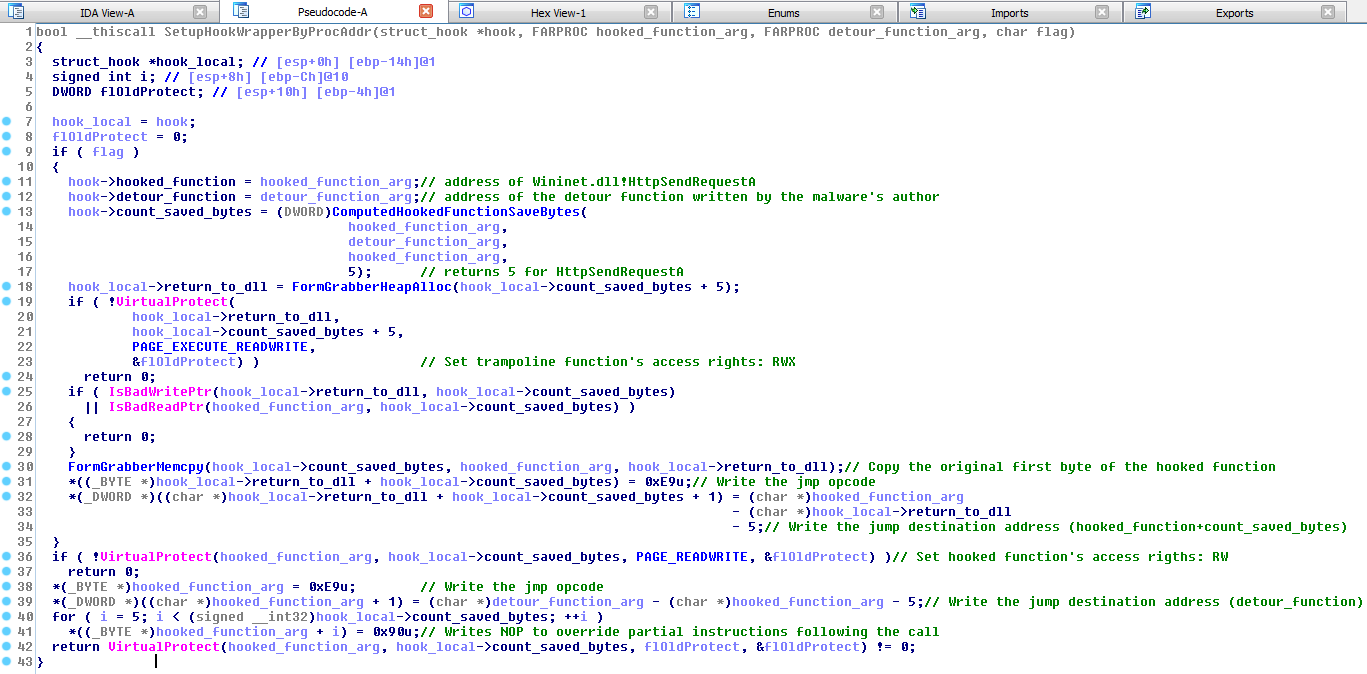Select PAGE_EXECUTE_READWRITE constant on line 22
Viewport: 1367px width, 674px height.
[x=220, y=347]
